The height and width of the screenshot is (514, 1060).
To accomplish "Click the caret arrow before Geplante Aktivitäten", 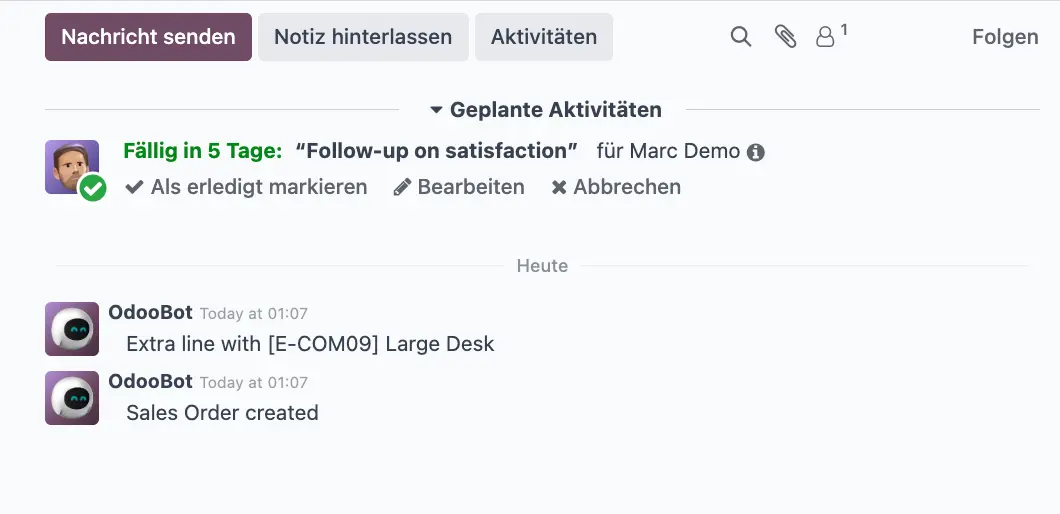I will (436, 110).
